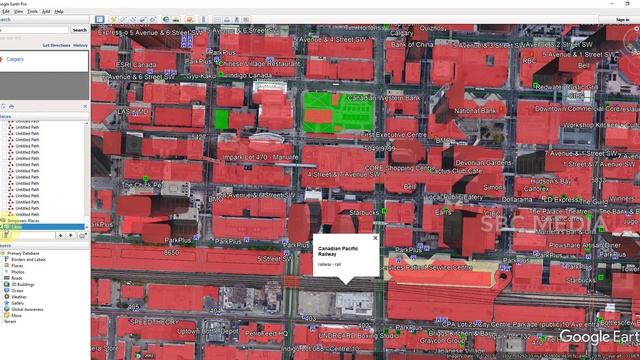Viewport: 640px width, 360px height.
Task: Select the More layer row
Action: 16,316
